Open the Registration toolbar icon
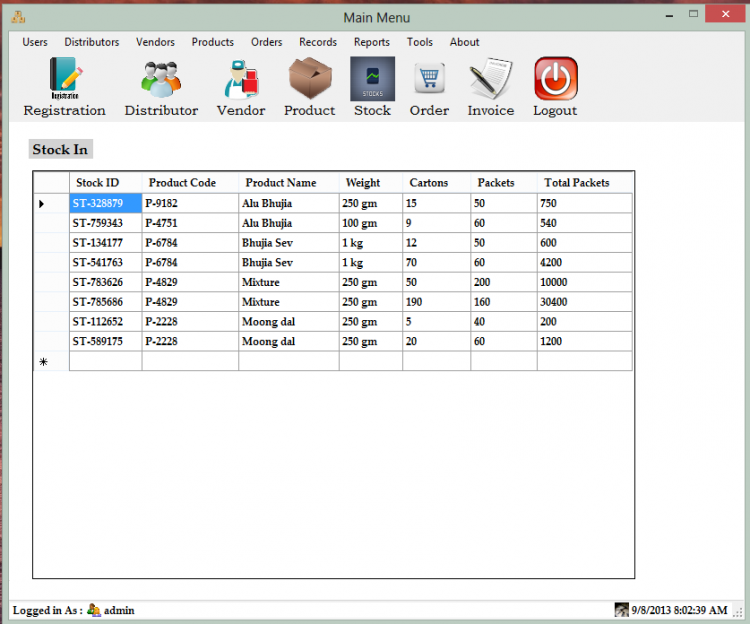750x624 pixels. (65, 79)
